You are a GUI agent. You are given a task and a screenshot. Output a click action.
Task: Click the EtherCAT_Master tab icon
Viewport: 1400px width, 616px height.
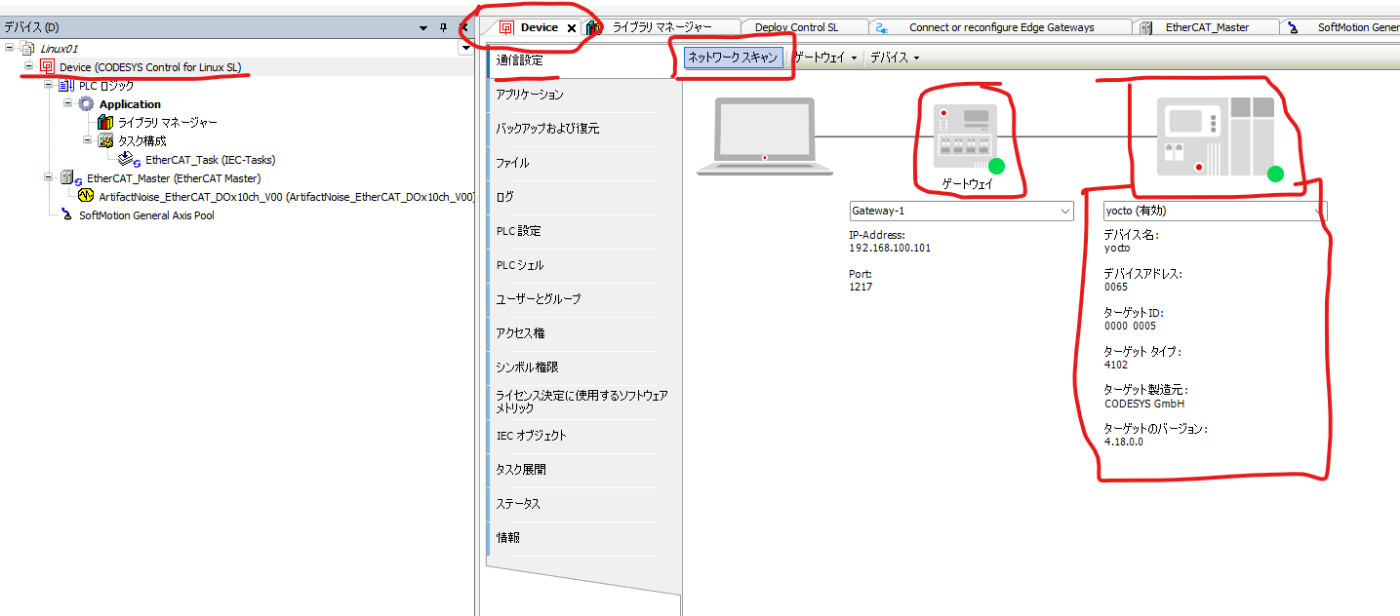coord(1146,28)
